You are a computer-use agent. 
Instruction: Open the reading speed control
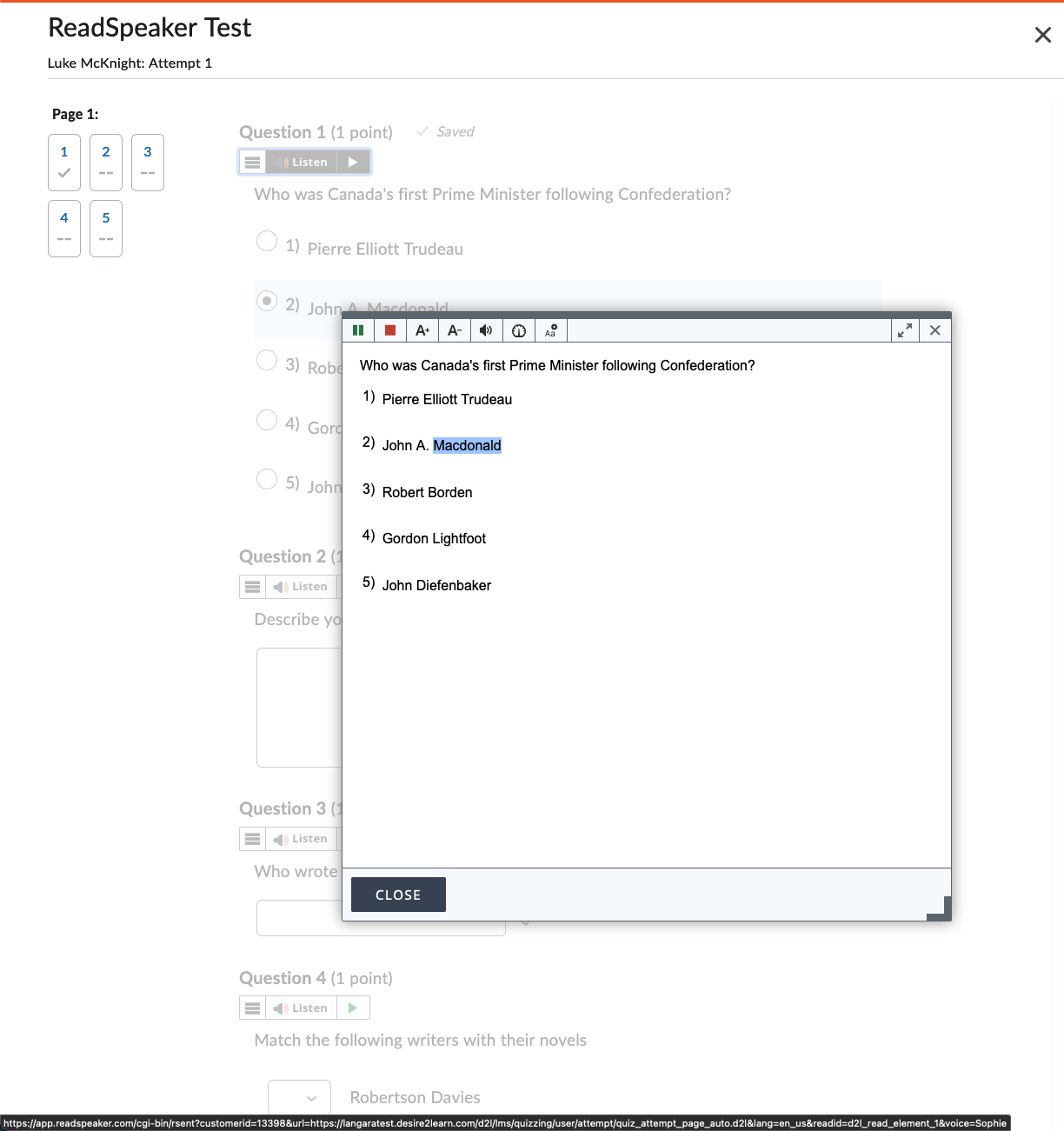(x=518, y=330)
